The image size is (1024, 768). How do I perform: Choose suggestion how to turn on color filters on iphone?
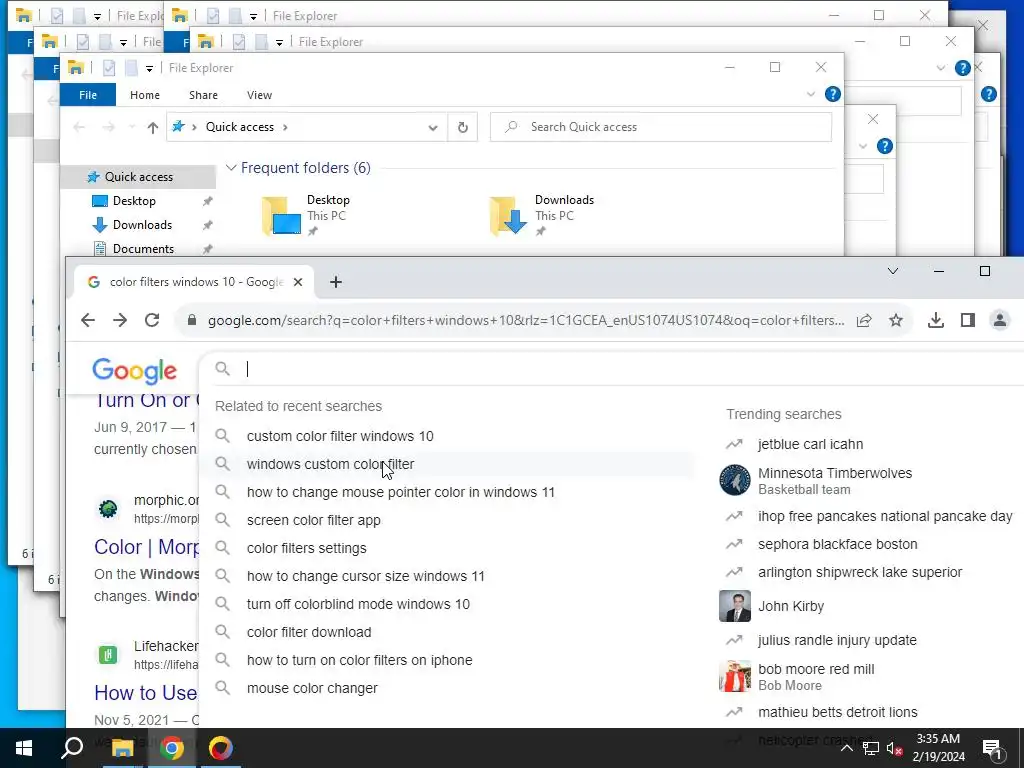pos(359,660)
